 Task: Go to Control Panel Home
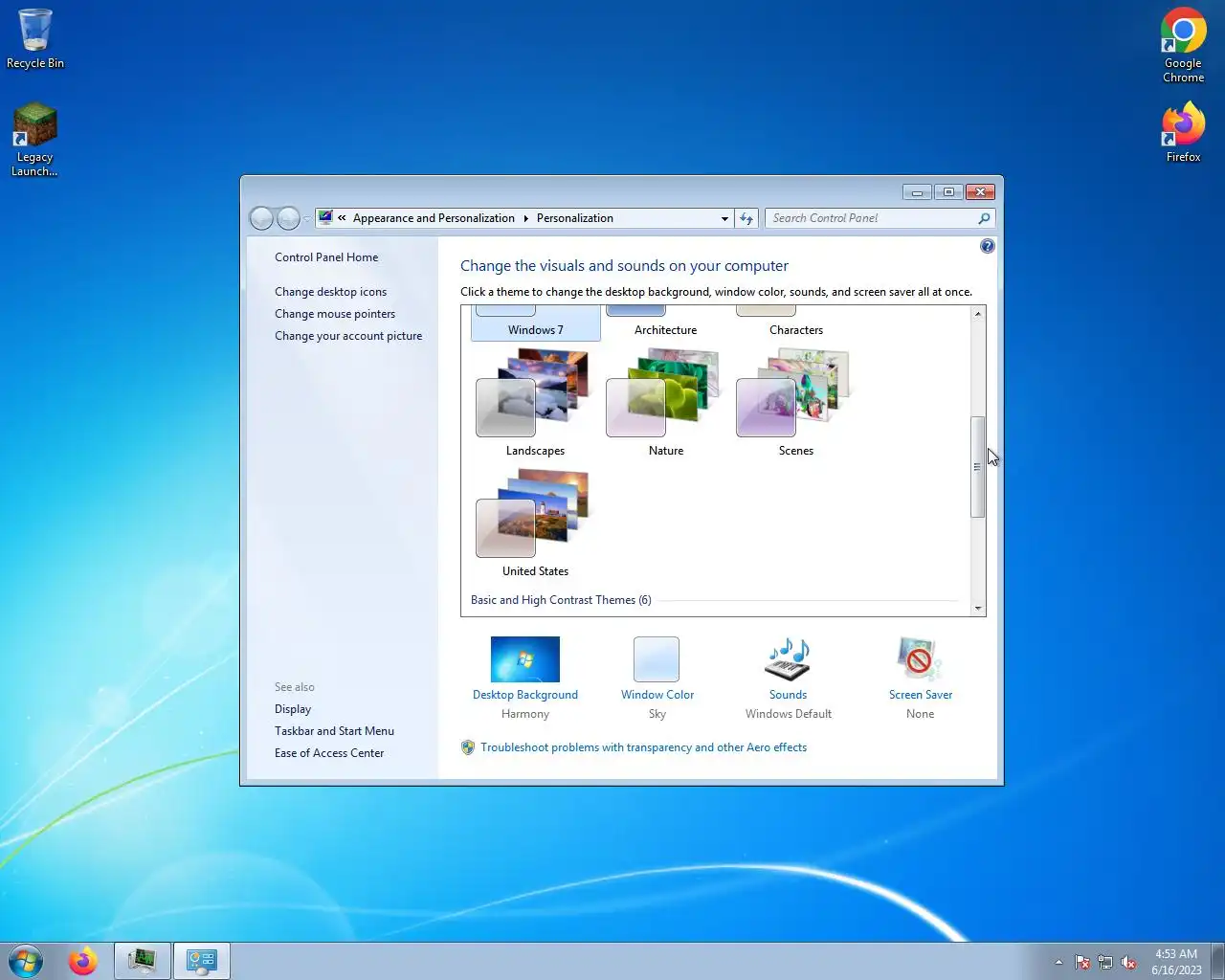point(326,257)
